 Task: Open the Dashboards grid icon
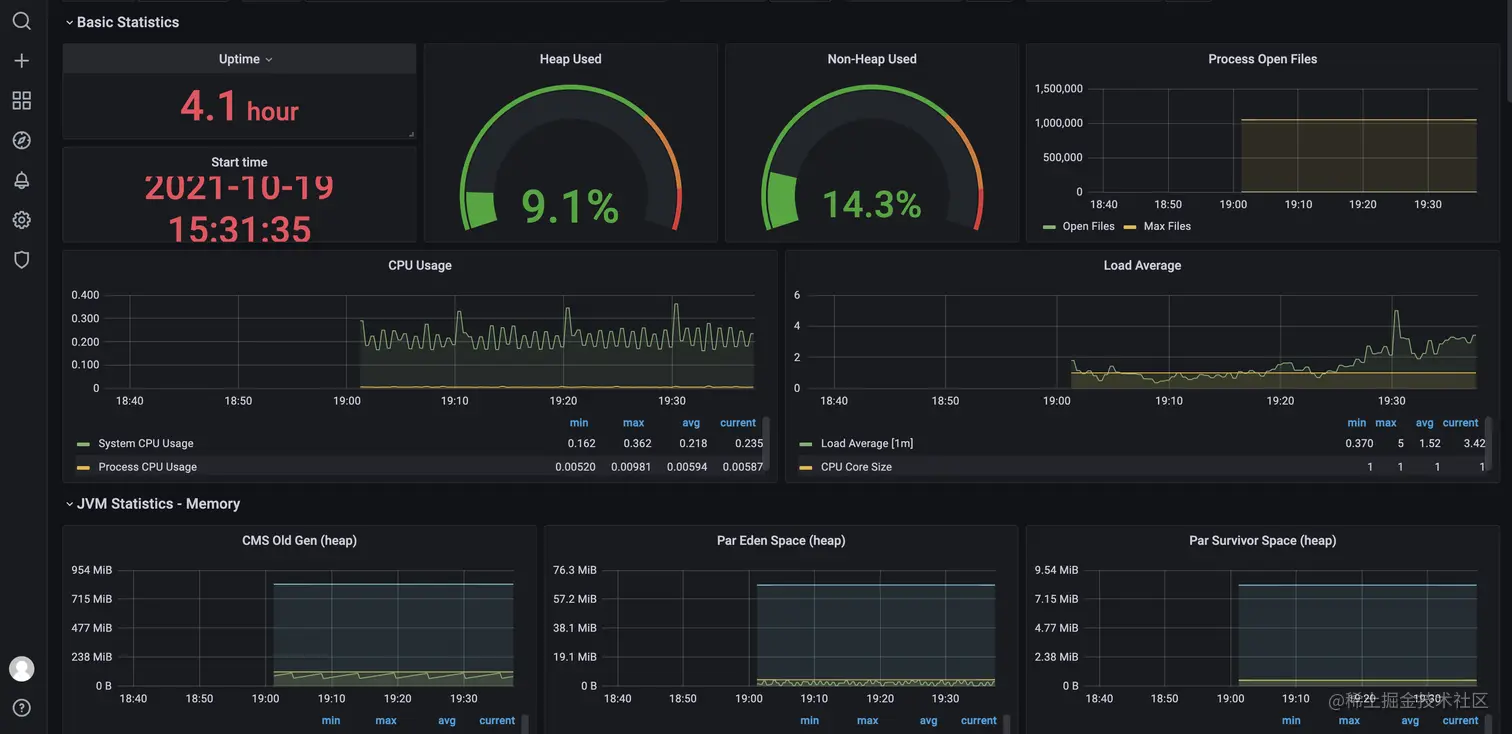[x=21, y=100]
